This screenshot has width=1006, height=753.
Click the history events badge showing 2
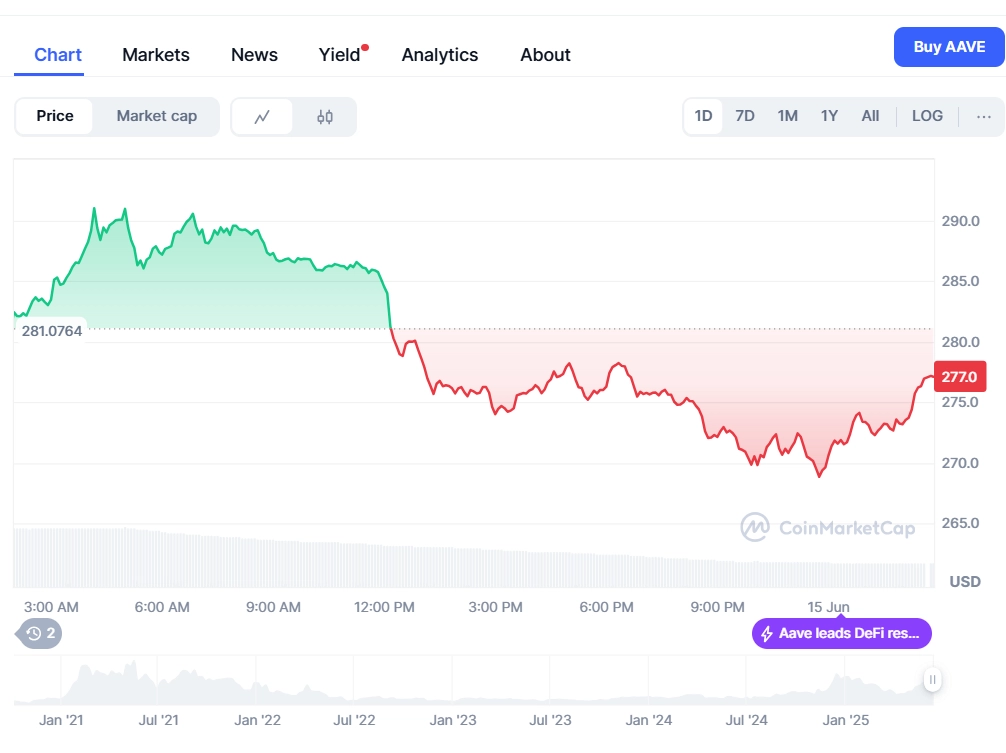pos(40,634)
